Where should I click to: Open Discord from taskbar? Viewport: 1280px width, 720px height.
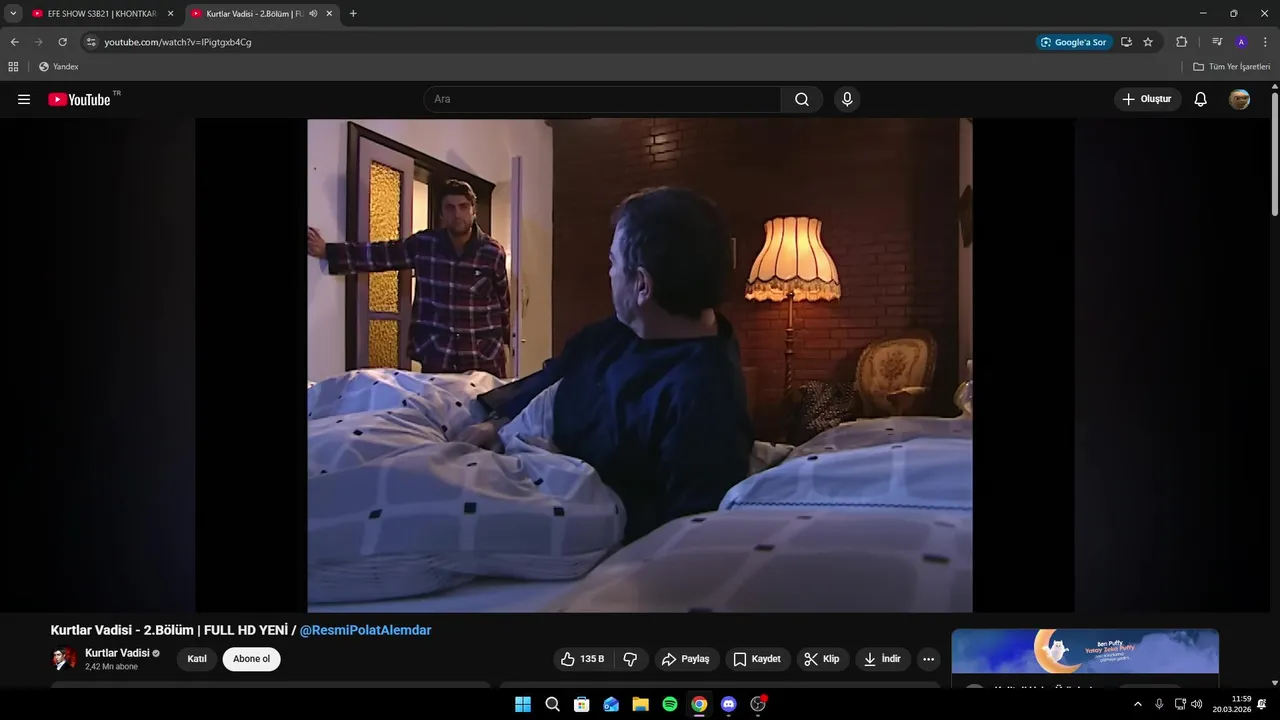point(728,704)
